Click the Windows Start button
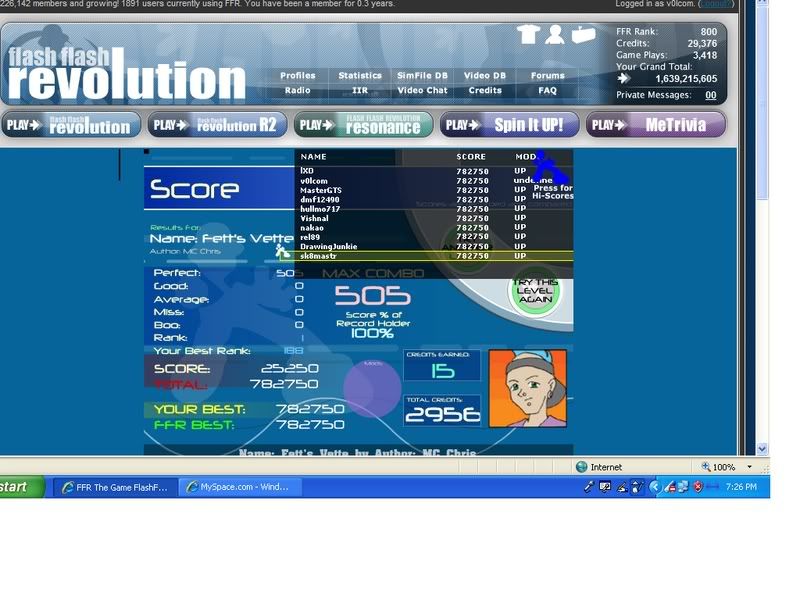The width and height of the screenshot is (800, 600). point(20,487)
